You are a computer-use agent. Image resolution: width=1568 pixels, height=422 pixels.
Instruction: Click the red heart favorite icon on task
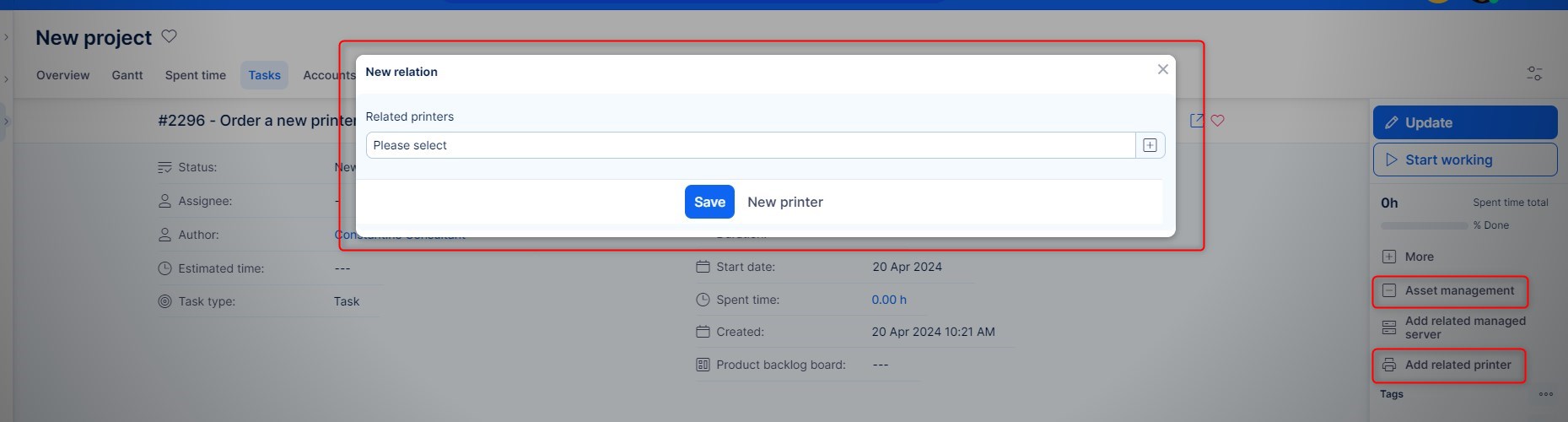1217,121
